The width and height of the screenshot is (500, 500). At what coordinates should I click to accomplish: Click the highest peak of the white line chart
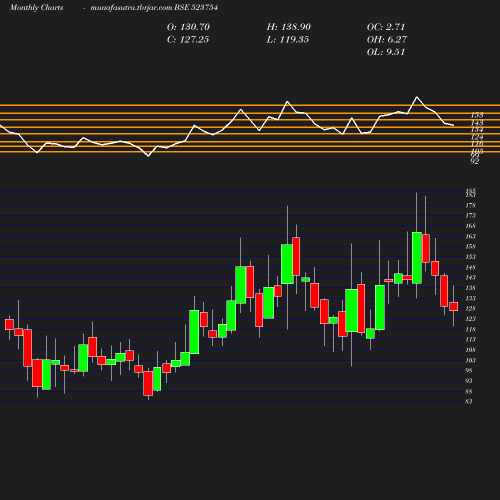coord(417,97)
